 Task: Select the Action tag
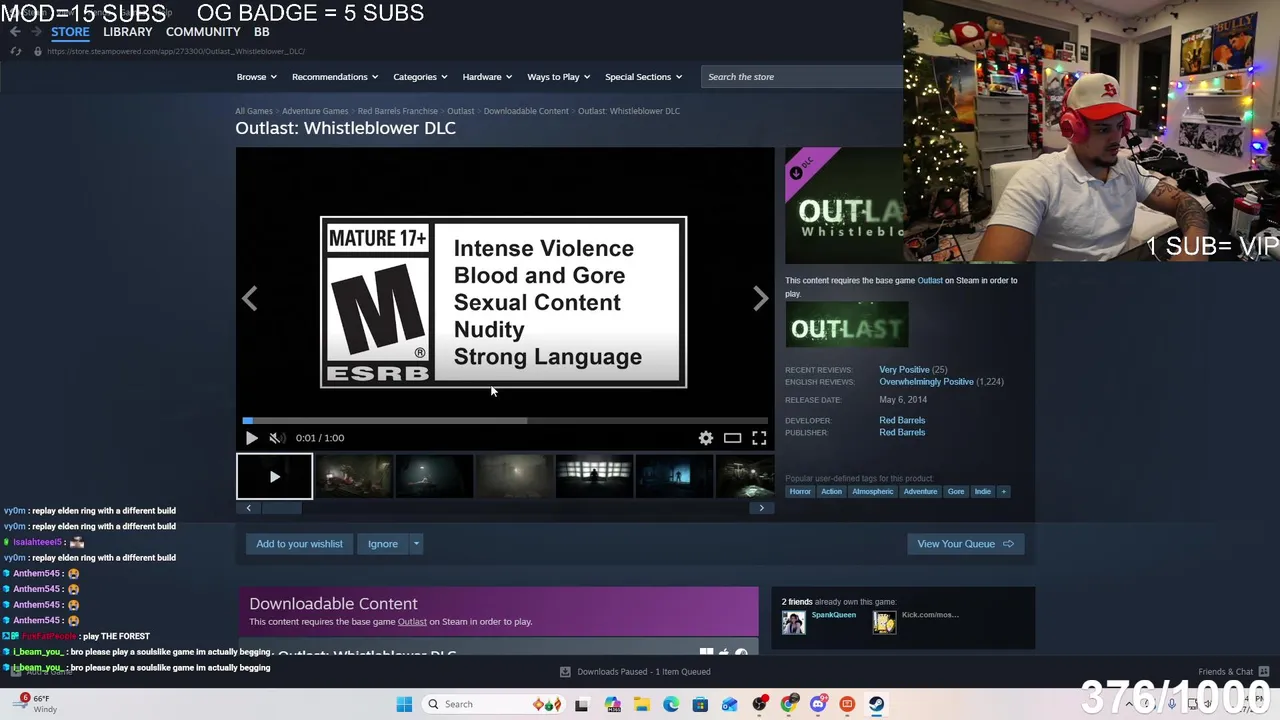pos(832,492)
